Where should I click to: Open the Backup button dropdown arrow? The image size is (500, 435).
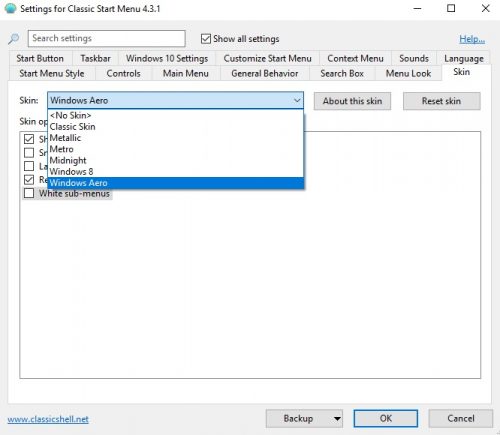click(337, 419)
